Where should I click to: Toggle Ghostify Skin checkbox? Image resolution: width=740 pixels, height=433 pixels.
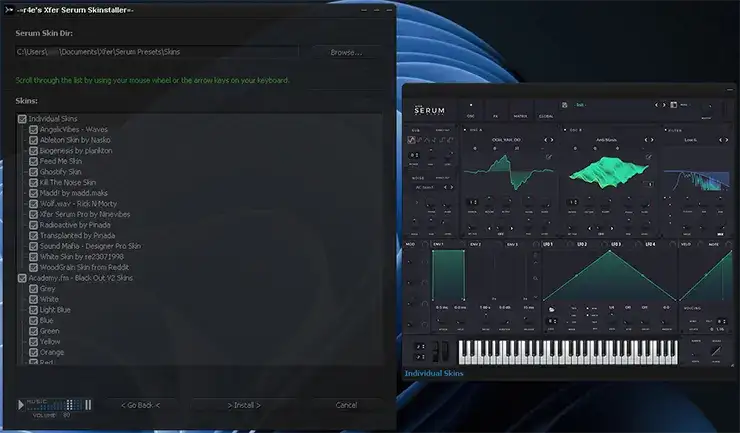(x=33, y=172)
